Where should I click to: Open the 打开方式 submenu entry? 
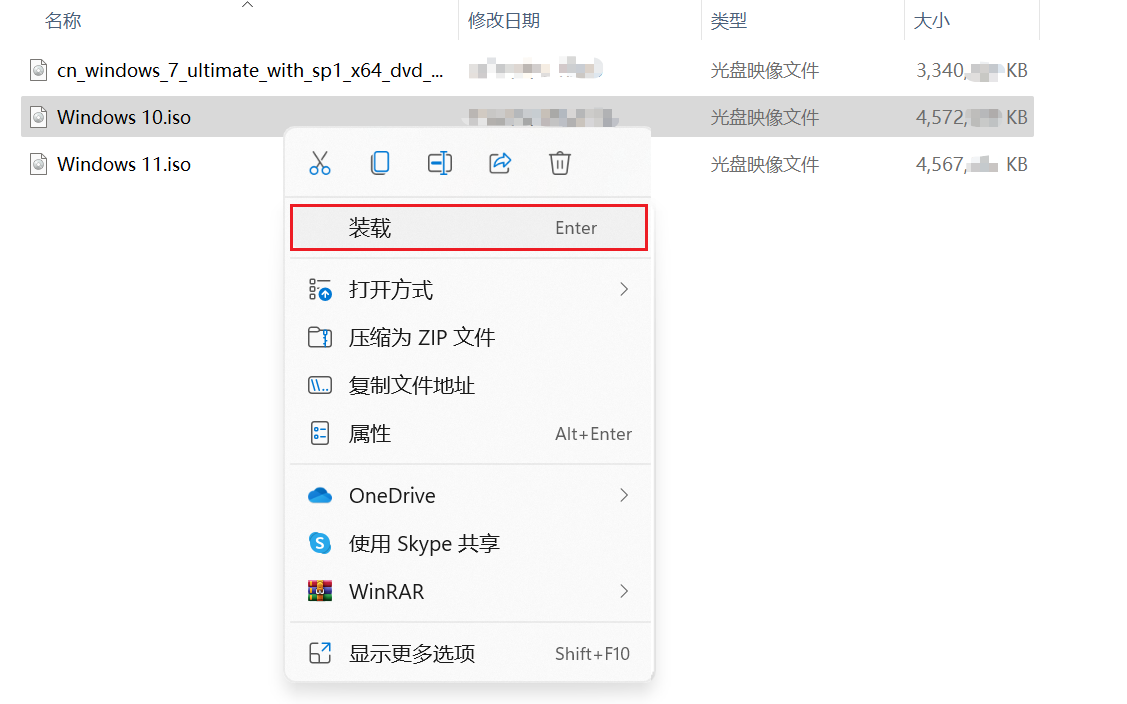pyautogui.click(x=469, y=290)
